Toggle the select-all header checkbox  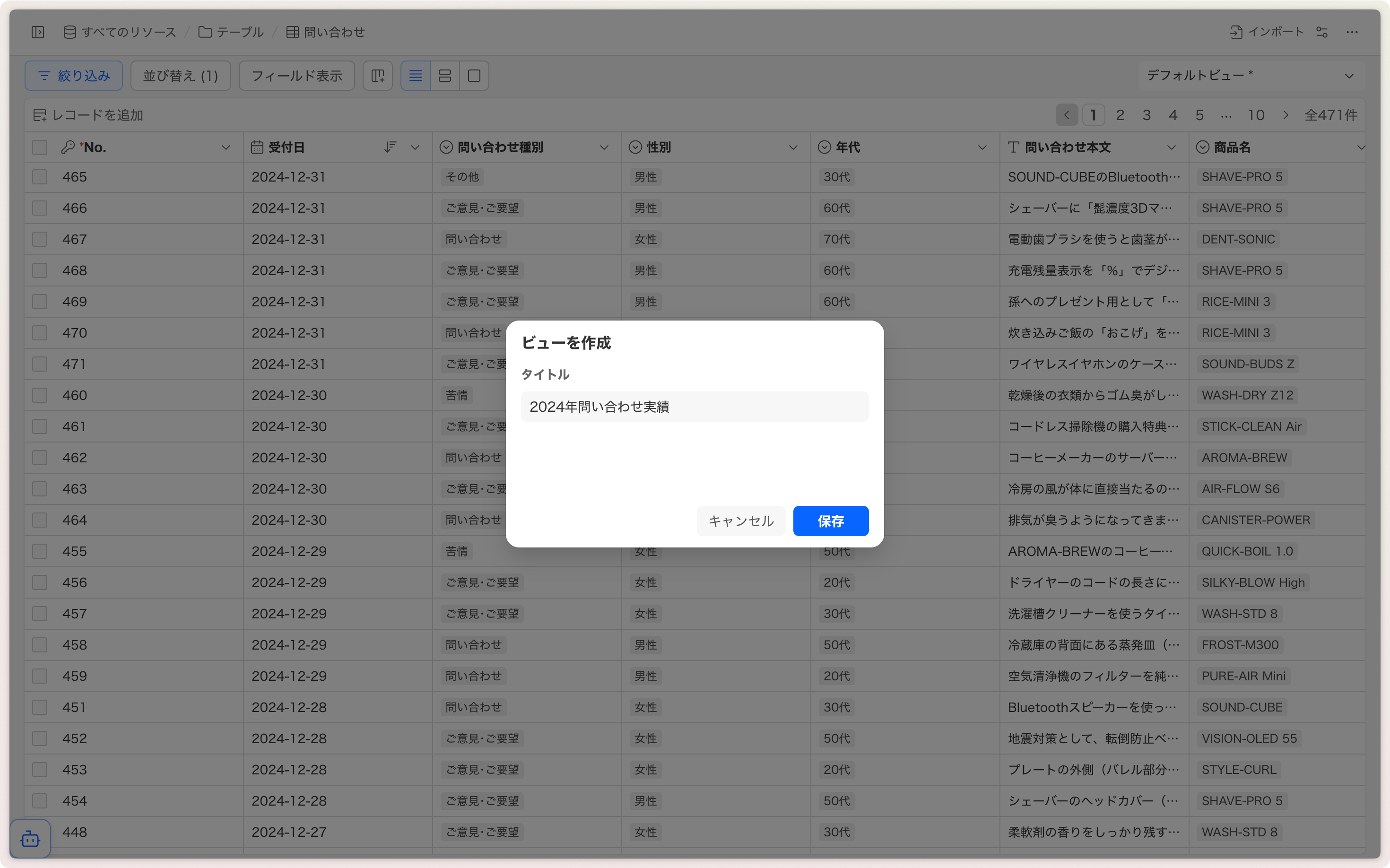tap(40, 148)
